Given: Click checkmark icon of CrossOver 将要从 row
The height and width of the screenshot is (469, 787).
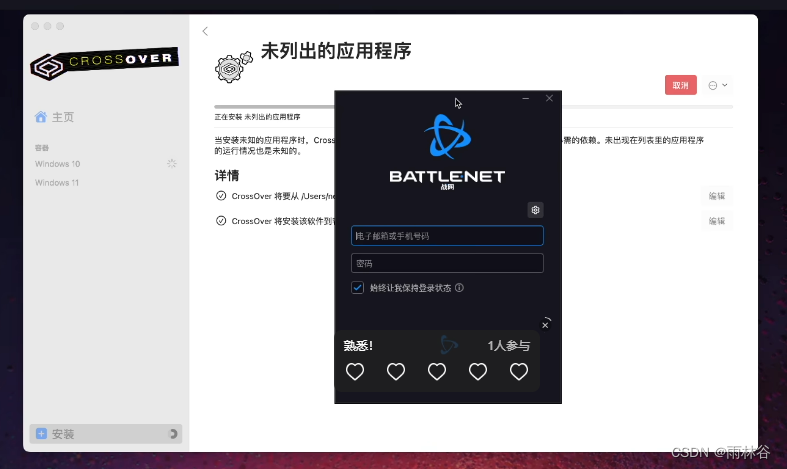Looking at the screenshot, I should (221, 196).
